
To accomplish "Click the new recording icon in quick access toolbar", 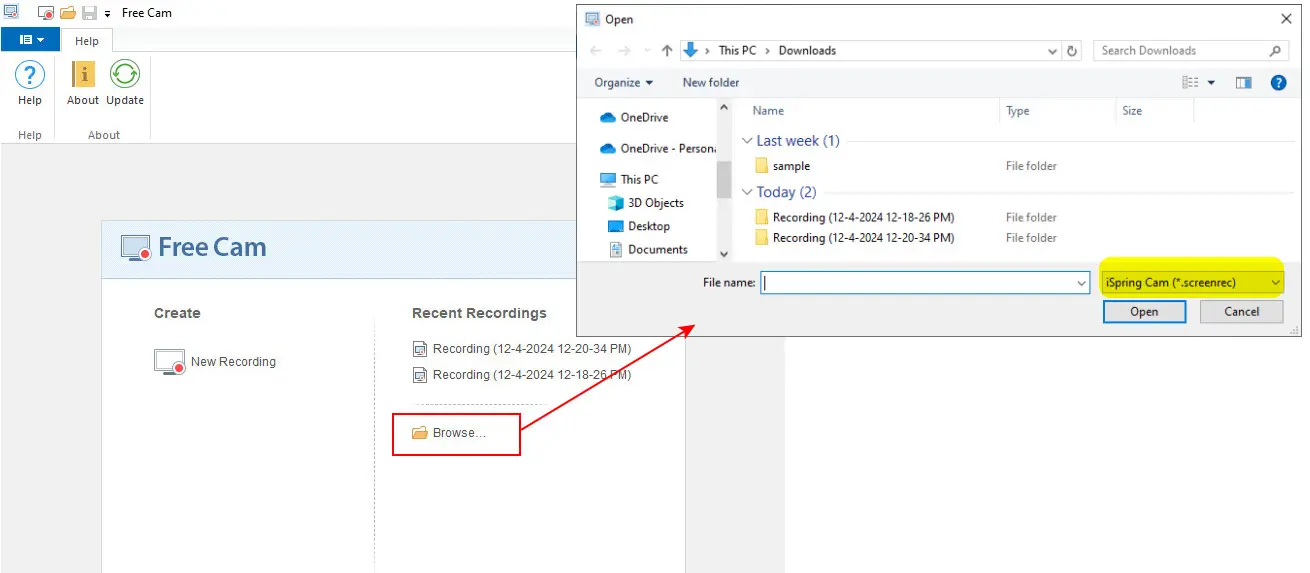I will click(x=45, y=13).
